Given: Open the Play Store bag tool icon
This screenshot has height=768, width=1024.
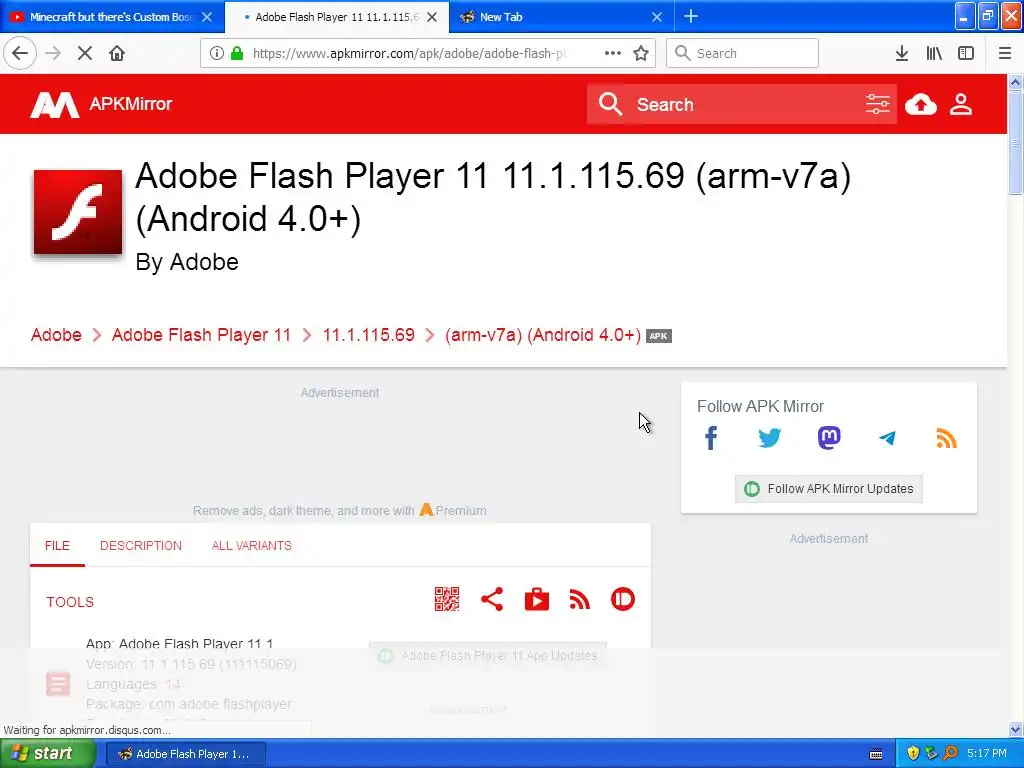Looking at the screenshot, I should click(537, 599).
